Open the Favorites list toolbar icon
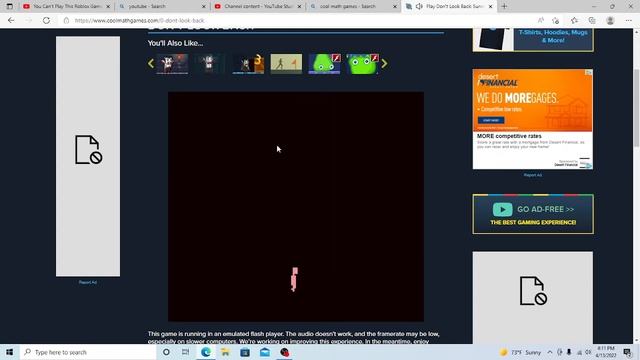This screenshot has height=360, width=640. point(574,20)
